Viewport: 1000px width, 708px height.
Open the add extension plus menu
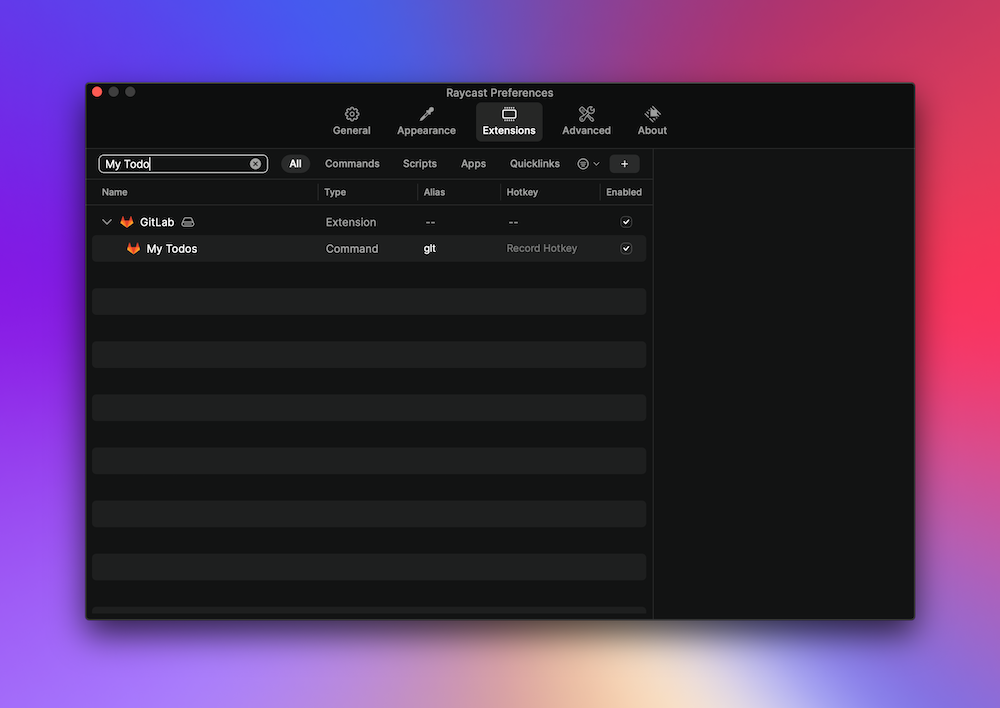click(x=624, y=163)
